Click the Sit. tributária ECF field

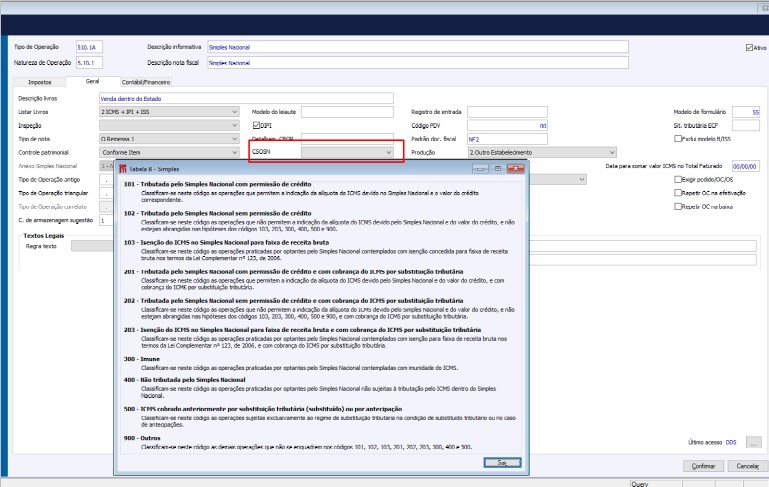pyautogui.click(x=746, y=126)
